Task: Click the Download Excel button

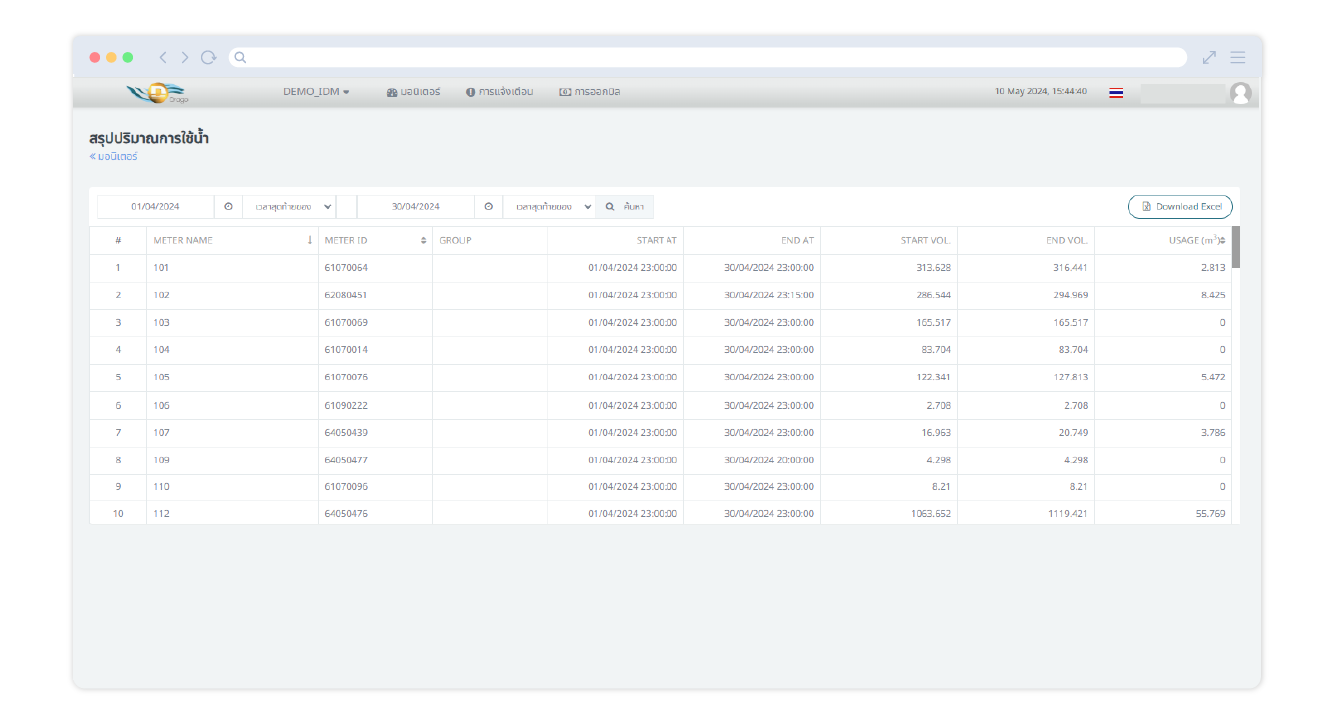Action: point(1180,207)
